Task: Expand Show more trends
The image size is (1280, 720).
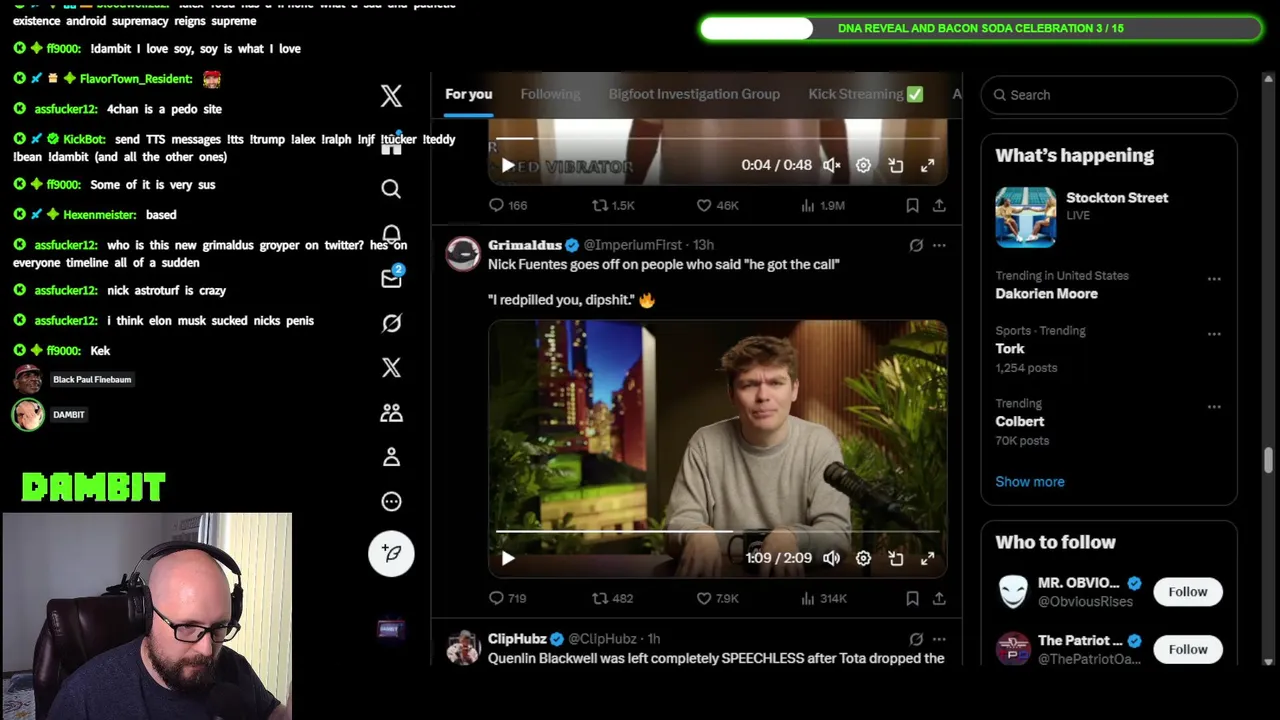Action: pyautogui.click(x=1029, y=482)
